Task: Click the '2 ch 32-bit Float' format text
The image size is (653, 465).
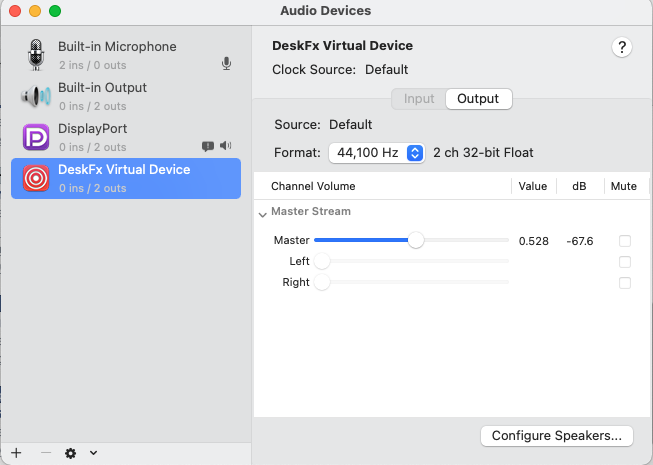Action: [x=483, y=153]
